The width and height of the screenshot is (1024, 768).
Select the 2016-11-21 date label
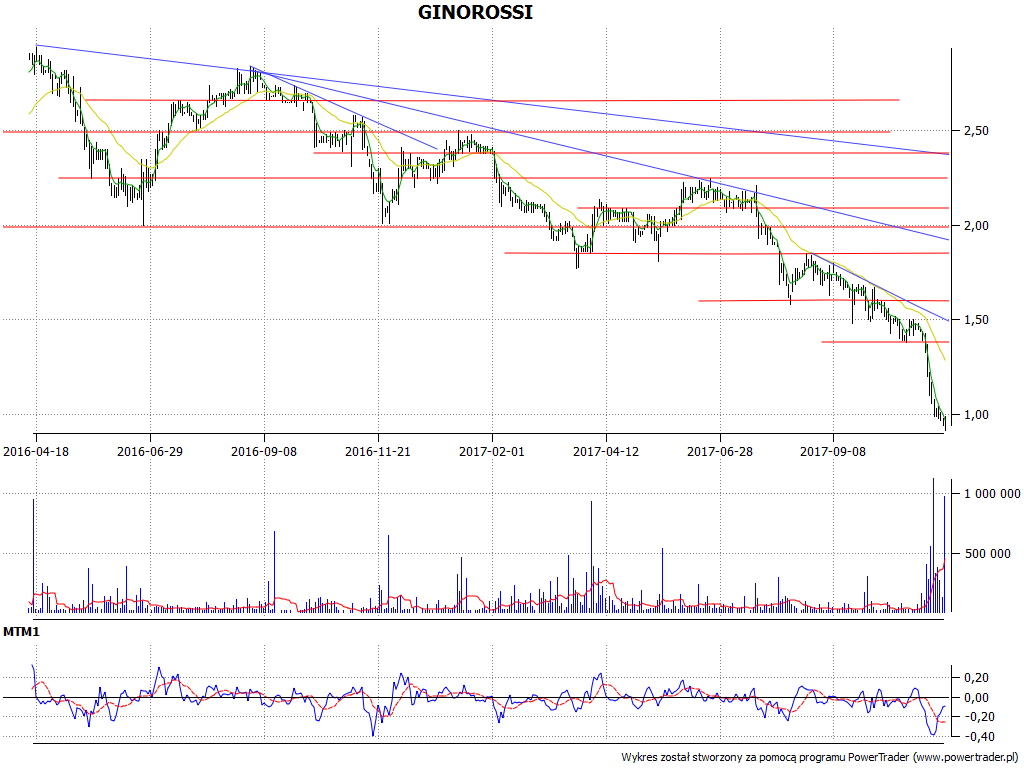pos(377,451)
